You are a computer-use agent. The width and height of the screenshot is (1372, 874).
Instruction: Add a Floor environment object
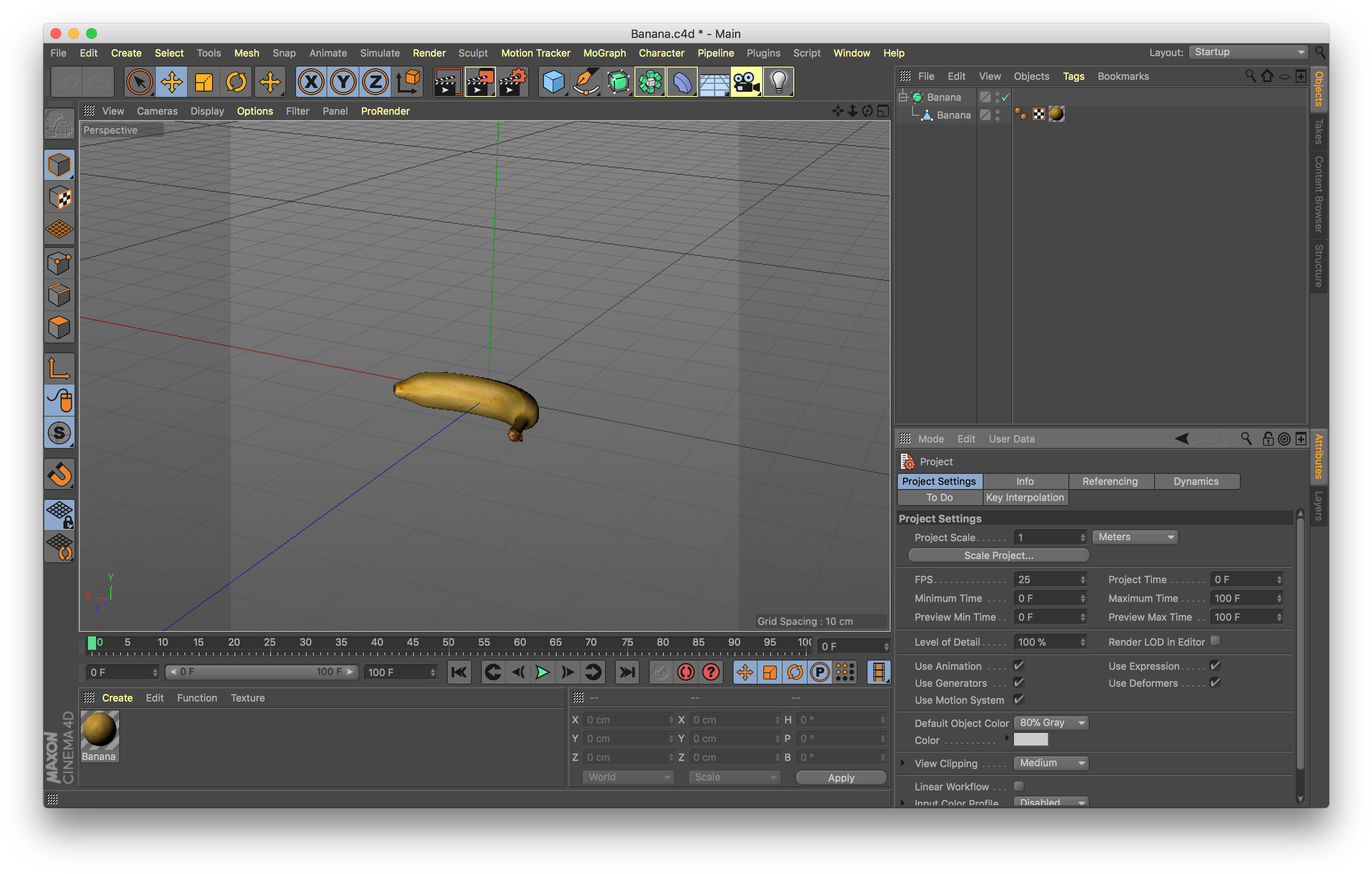pos(714,82)
